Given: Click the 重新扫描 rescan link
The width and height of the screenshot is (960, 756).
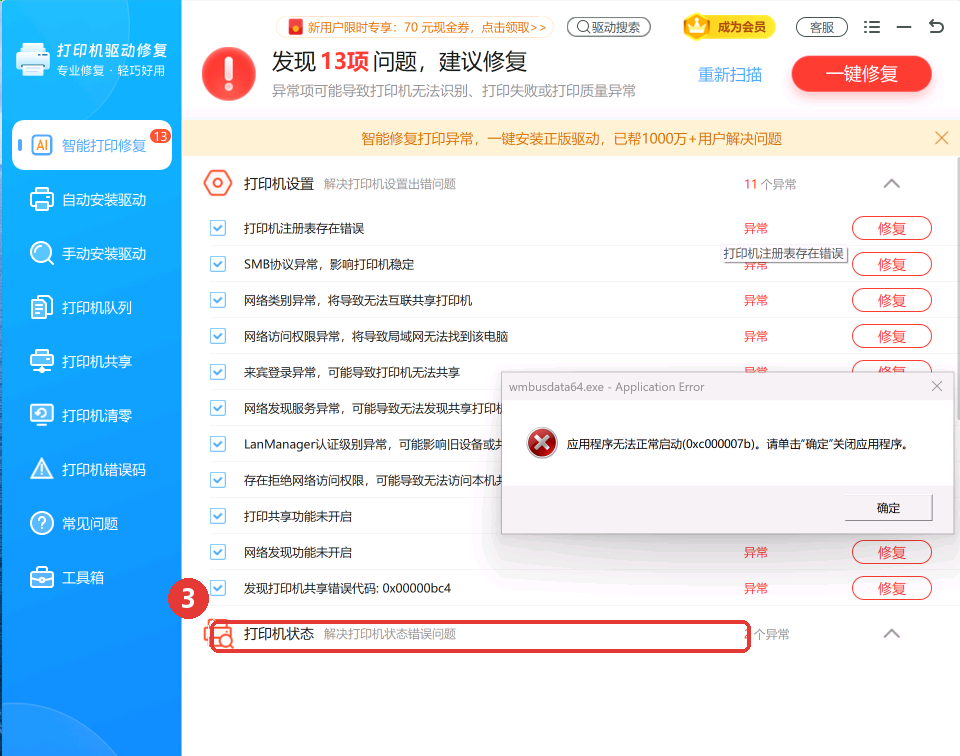Looking at the screenshot, I should pyautogui.click(x=730, y=75).
